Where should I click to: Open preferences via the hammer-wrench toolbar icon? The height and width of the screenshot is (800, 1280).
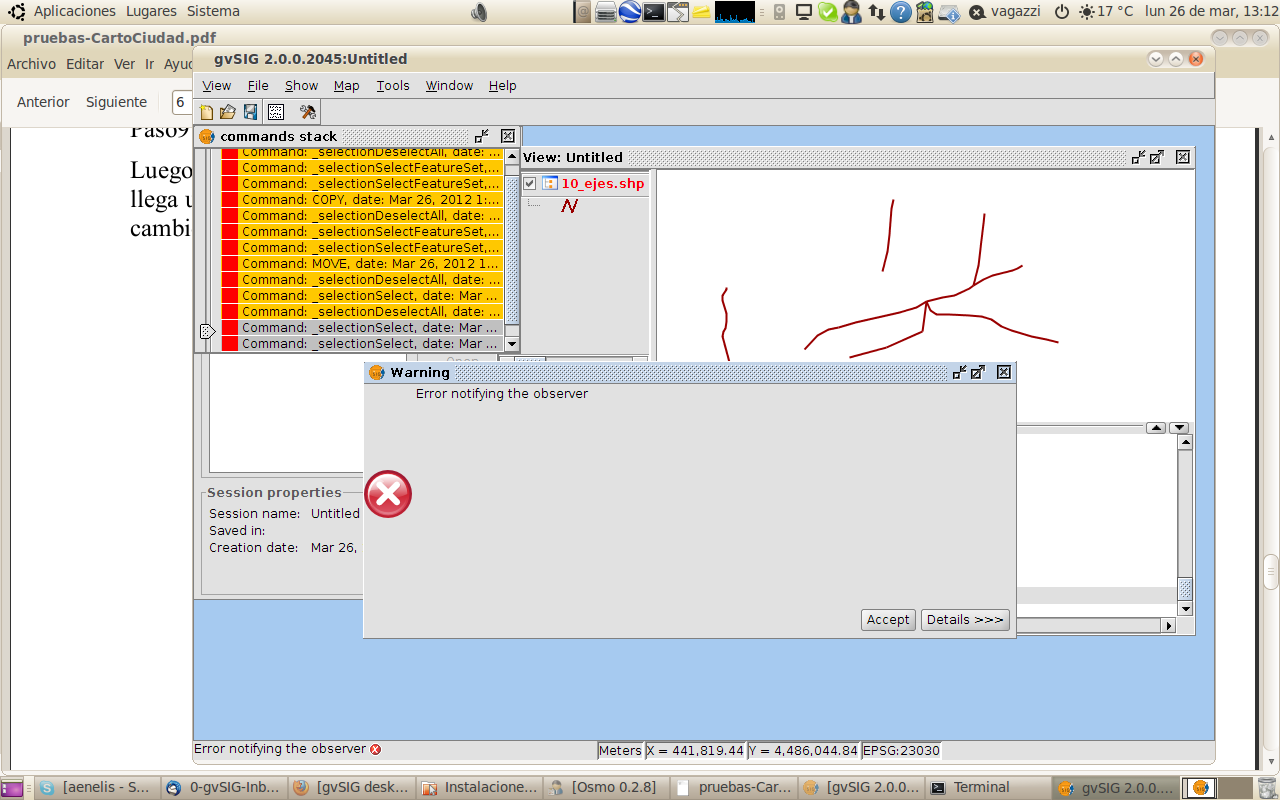(308, 112)
